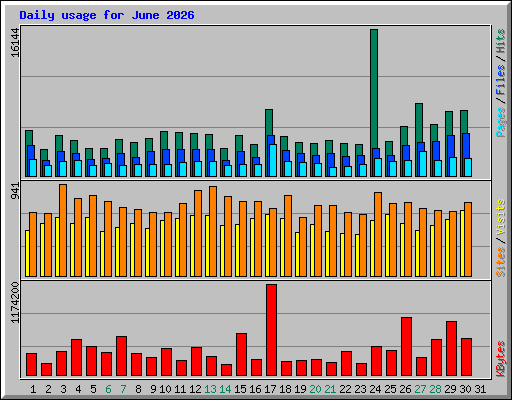Viewport: 512px width, 400px height.
Task: Click day label 8 on the x-axis
Action: click(138, 389)
